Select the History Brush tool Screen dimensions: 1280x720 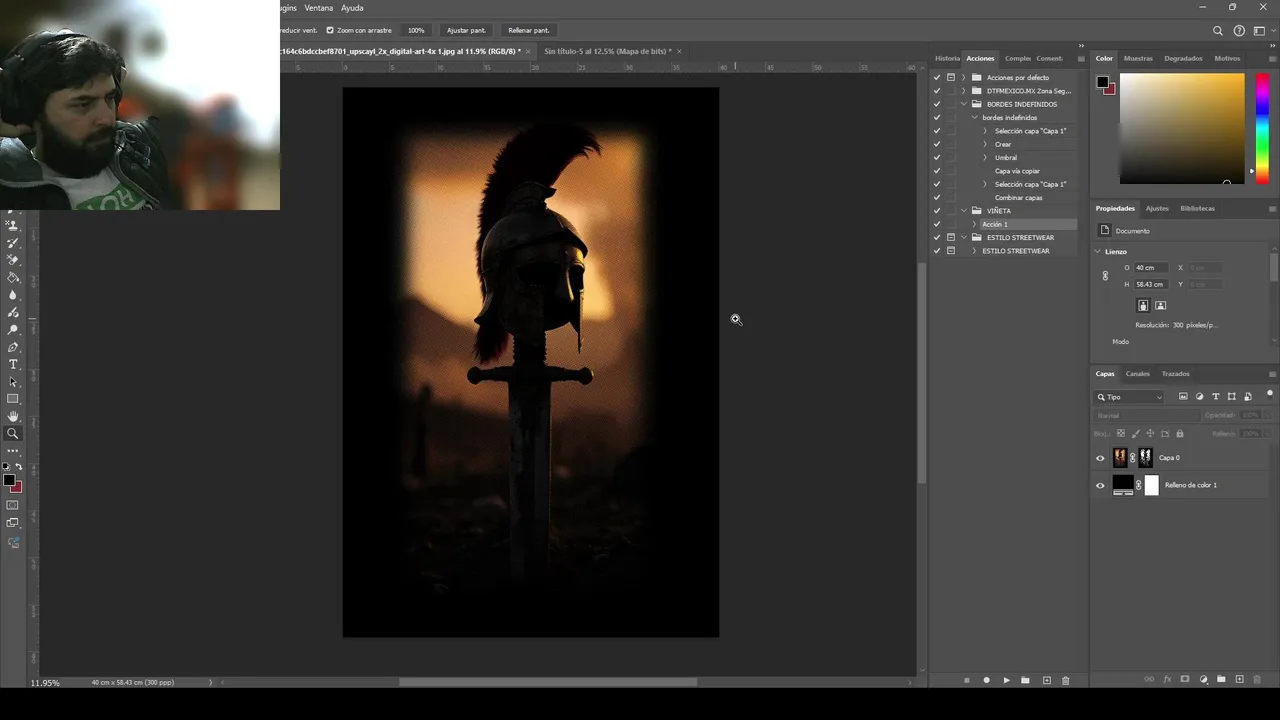point(13,243)
